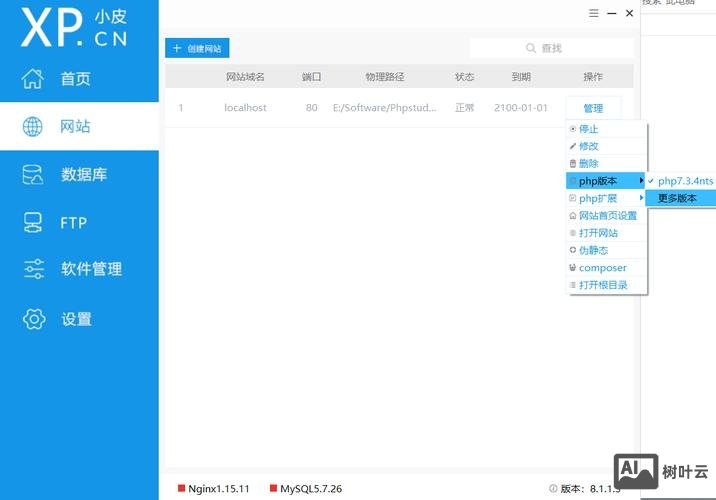Open the hamburger menu in title bar

[594, 13]
